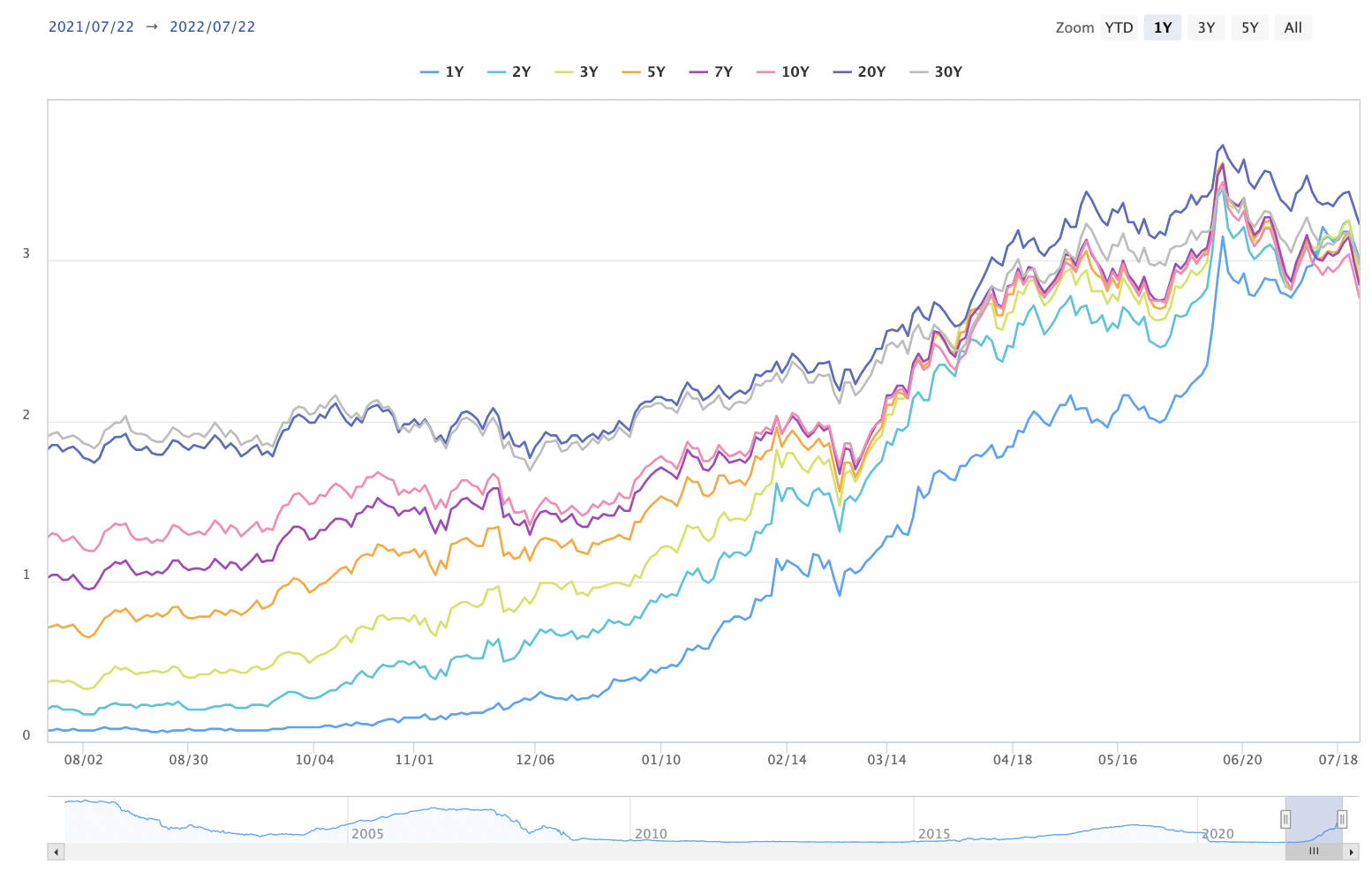Toggle the 2Y series in legend

tap(509, 72)
